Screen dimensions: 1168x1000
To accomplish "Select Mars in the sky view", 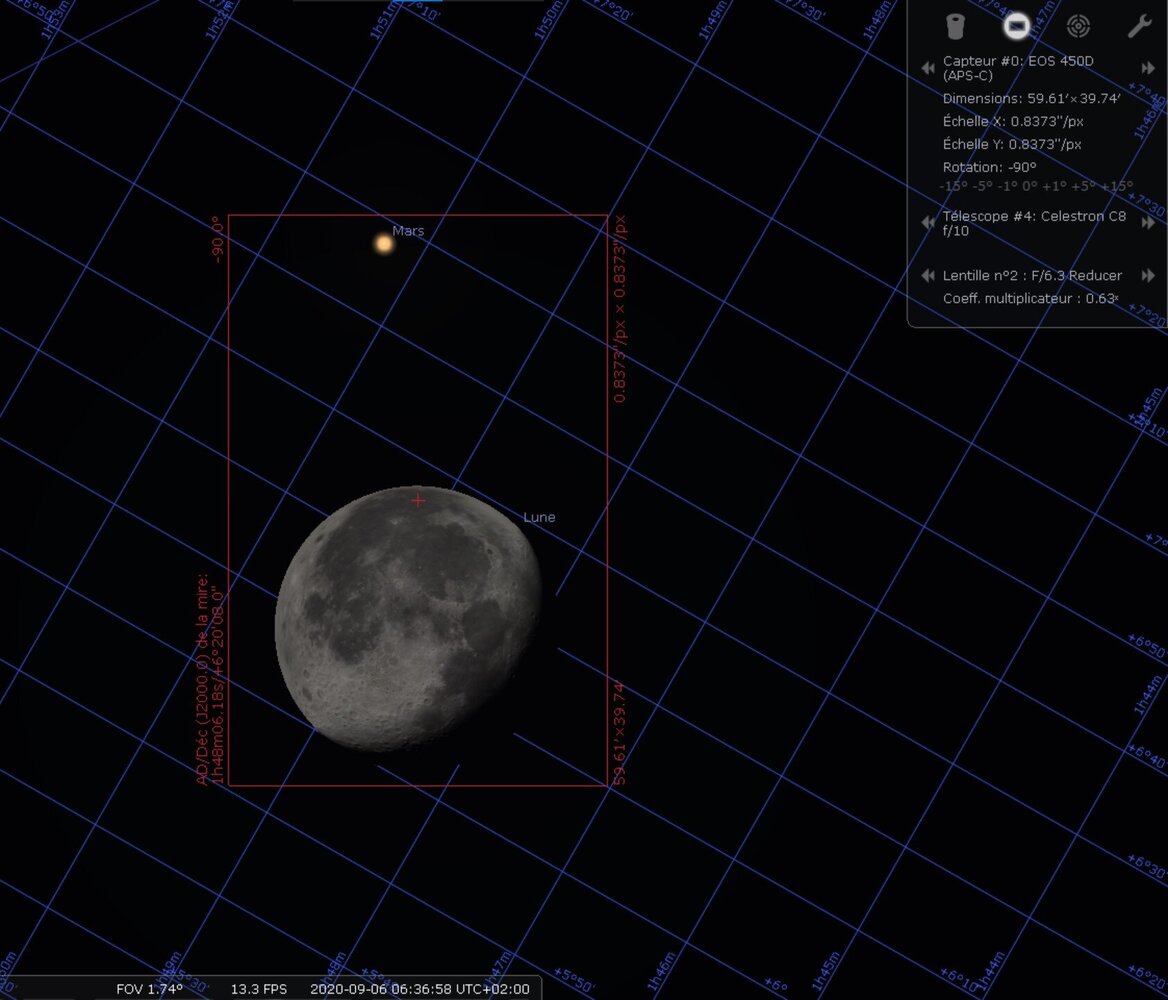I will [384, 243].
